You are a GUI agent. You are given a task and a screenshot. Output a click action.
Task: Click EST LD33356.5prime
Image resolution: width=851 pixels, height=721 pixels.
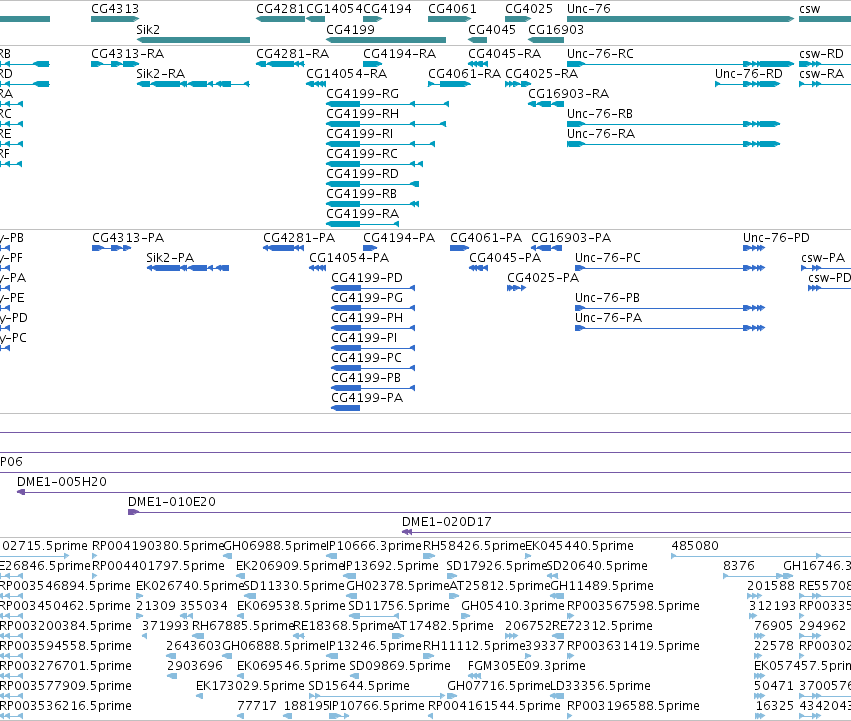[600, 686]
